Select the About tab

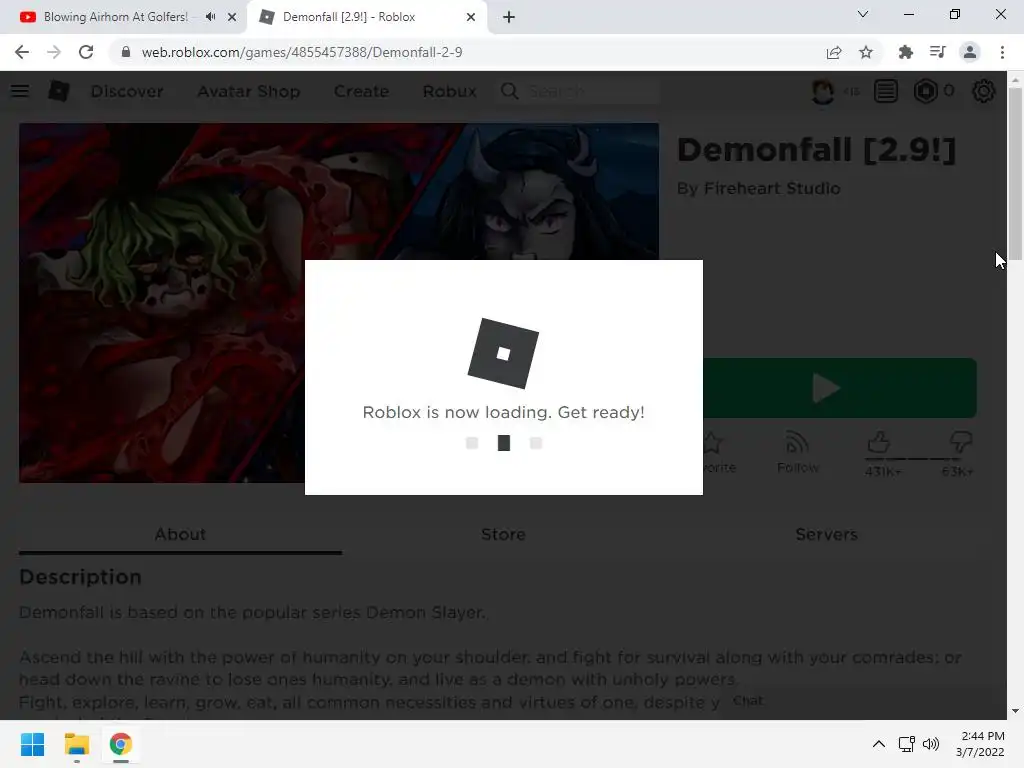point(180,535)
